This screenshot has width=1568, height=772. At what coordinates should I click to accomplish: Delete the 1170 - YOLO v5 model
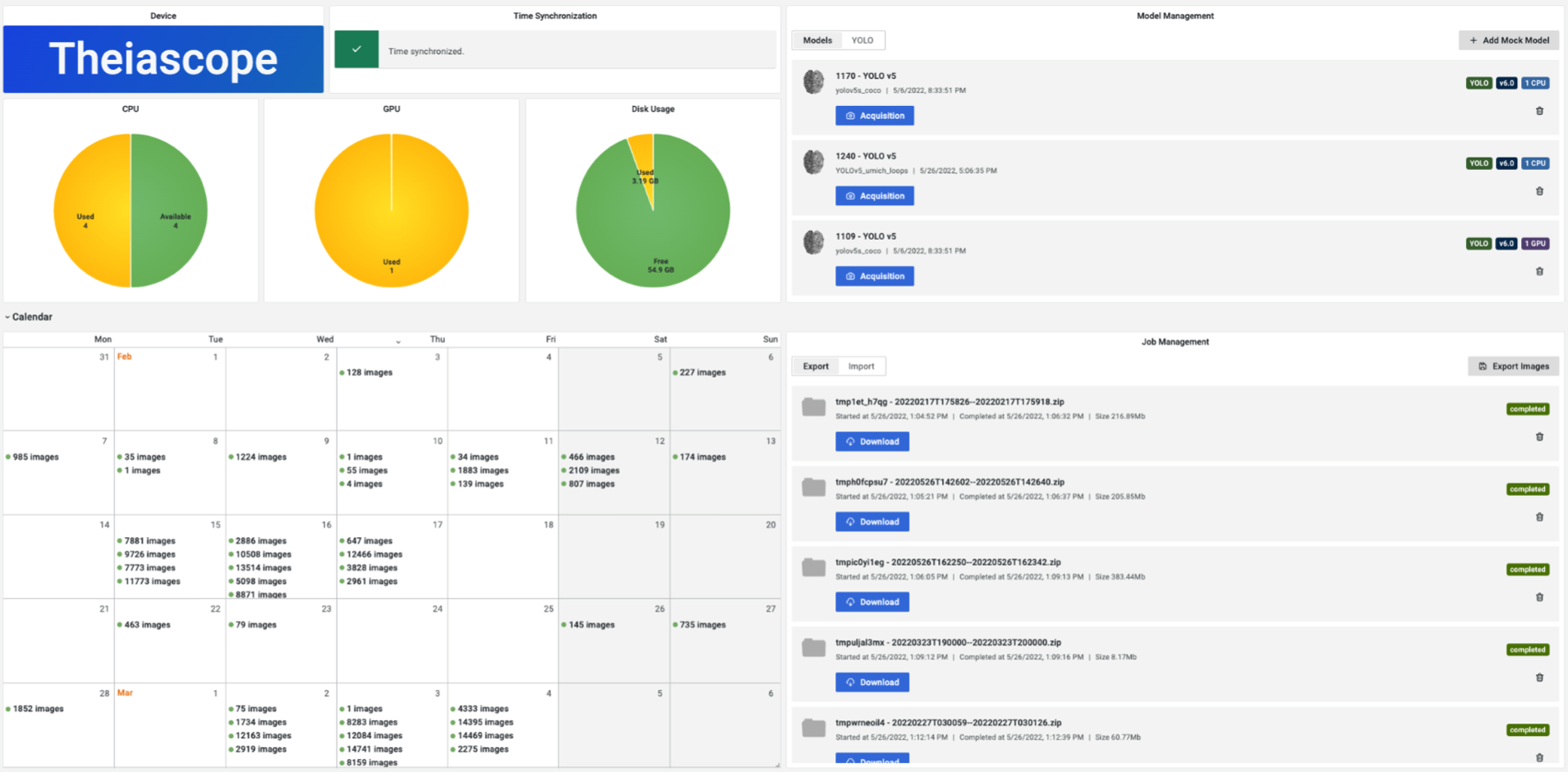coord(1539,111)
